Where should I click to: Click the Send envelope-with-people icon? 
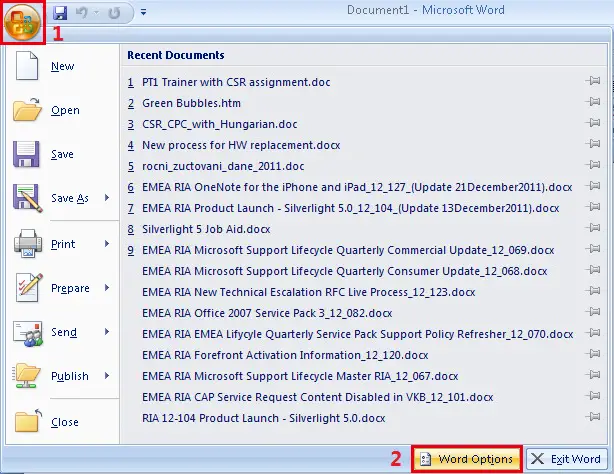pos(27,333)
